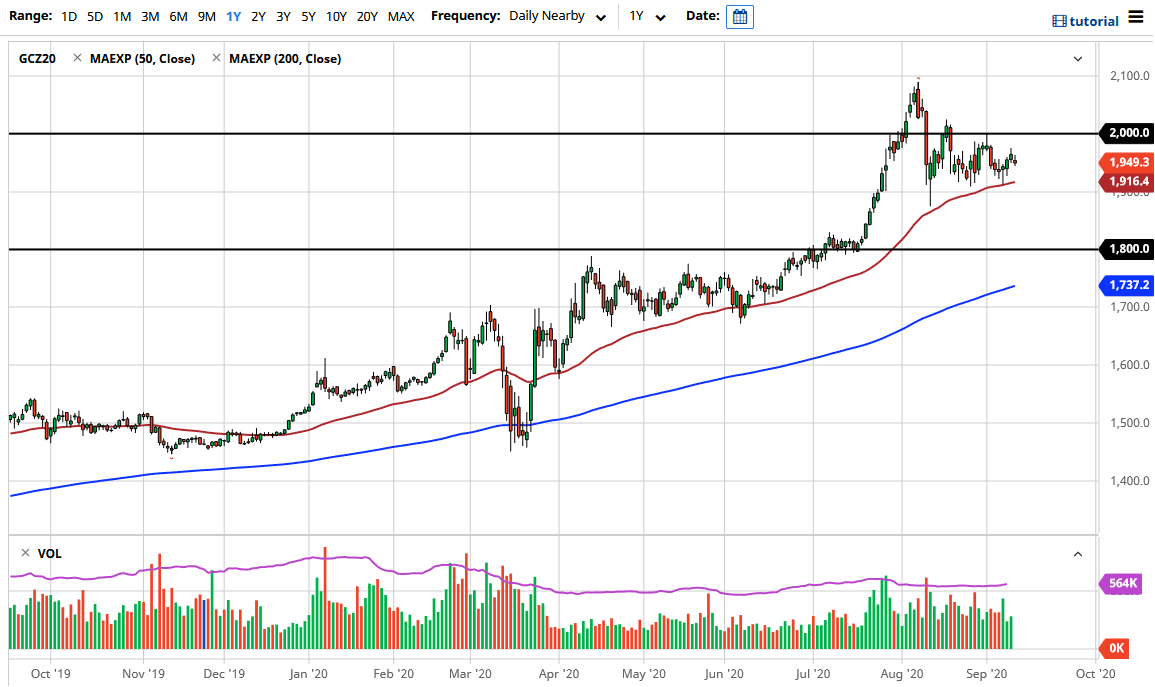Select the 20Y range
This screenshot has width=1155, height=687.
pos(367,16)
